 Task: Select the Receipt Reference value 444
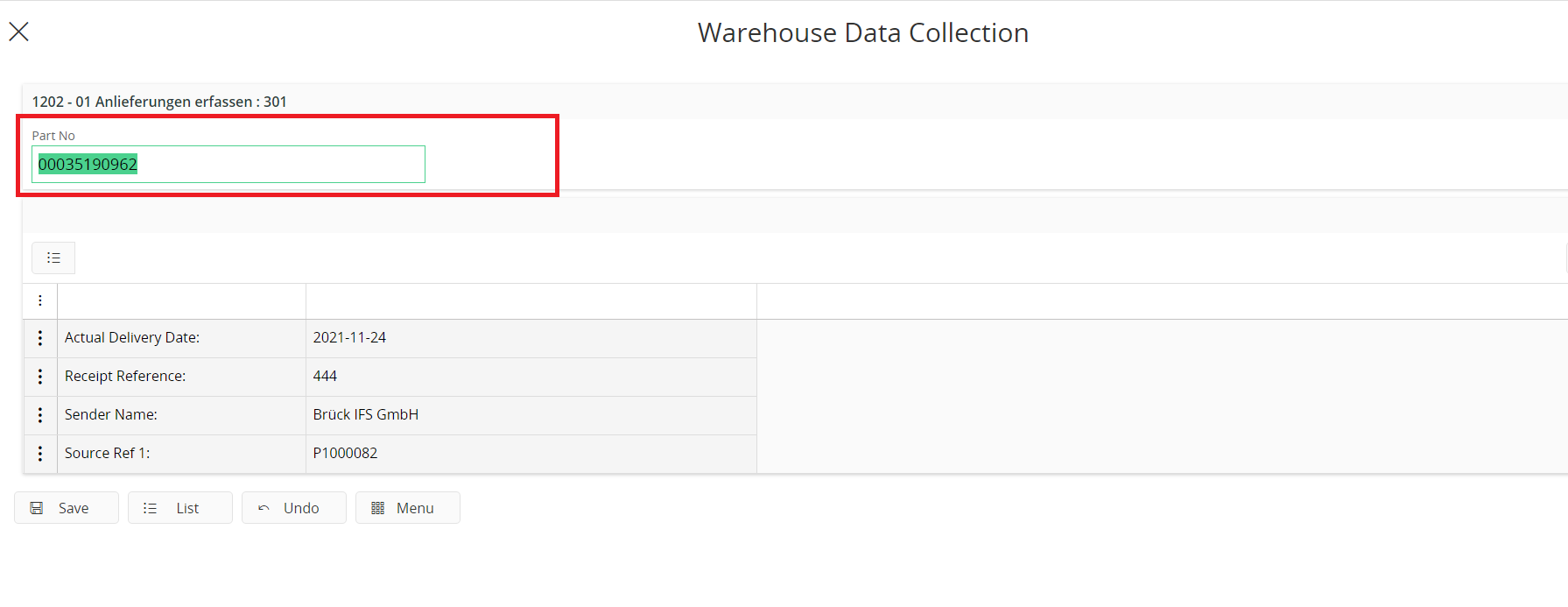(x=531, y=377)
